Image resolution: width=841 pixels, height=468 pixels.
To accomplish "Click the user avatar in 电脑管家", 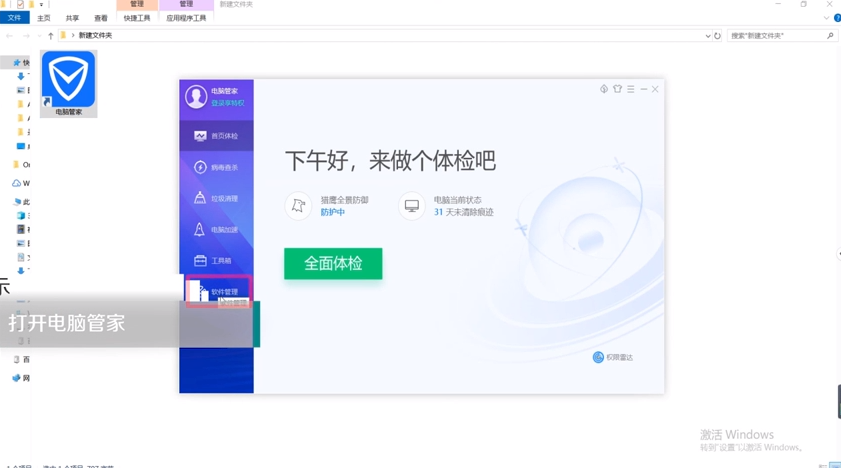I will point(196,96).
